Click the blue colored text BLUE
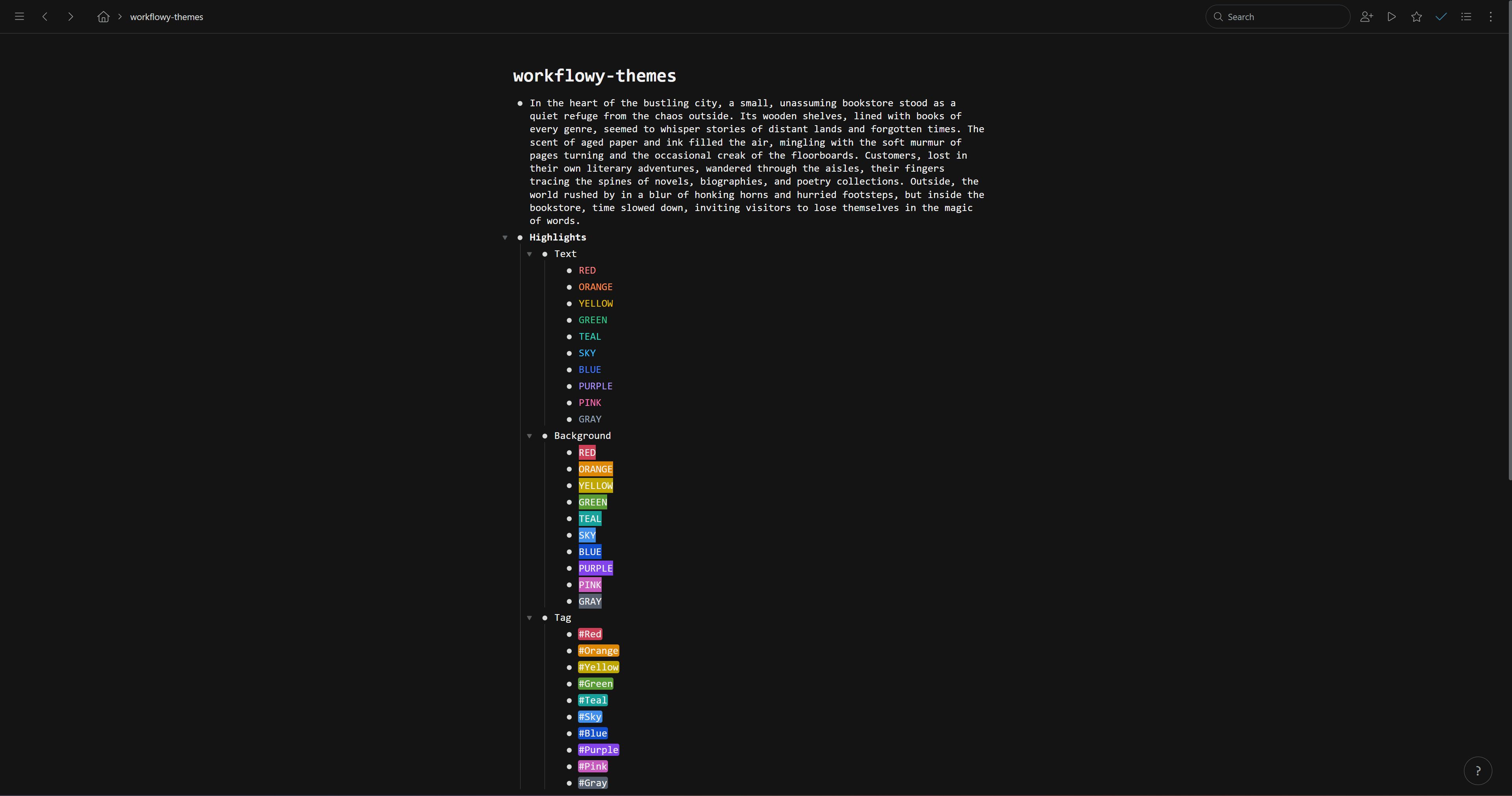This screenshot has height=796, width=1512. click(x=590, y=369)
